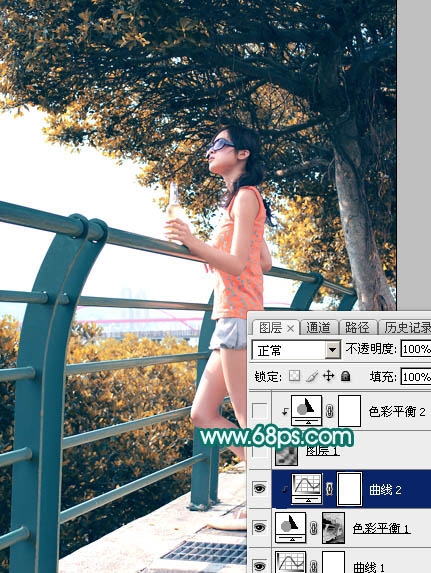Hide the 曲线 1 layer eye icon
This screenshot has height=573, width=431.
260,566
